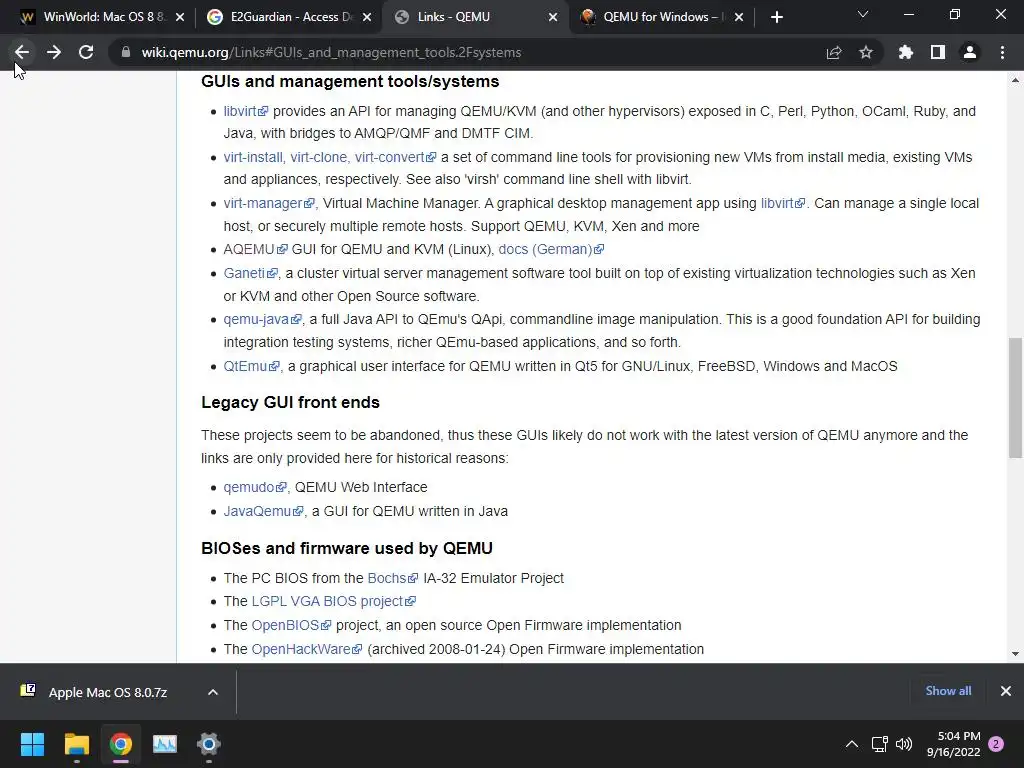Open the virt-manager link
This screenshot has height=768, width=1024.
point(269,203)
